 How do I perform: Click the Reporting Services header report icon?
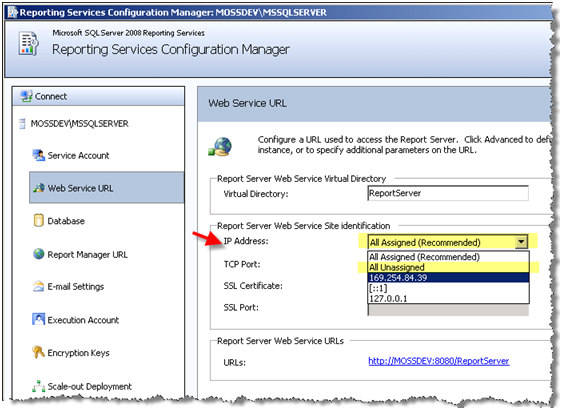28,43
